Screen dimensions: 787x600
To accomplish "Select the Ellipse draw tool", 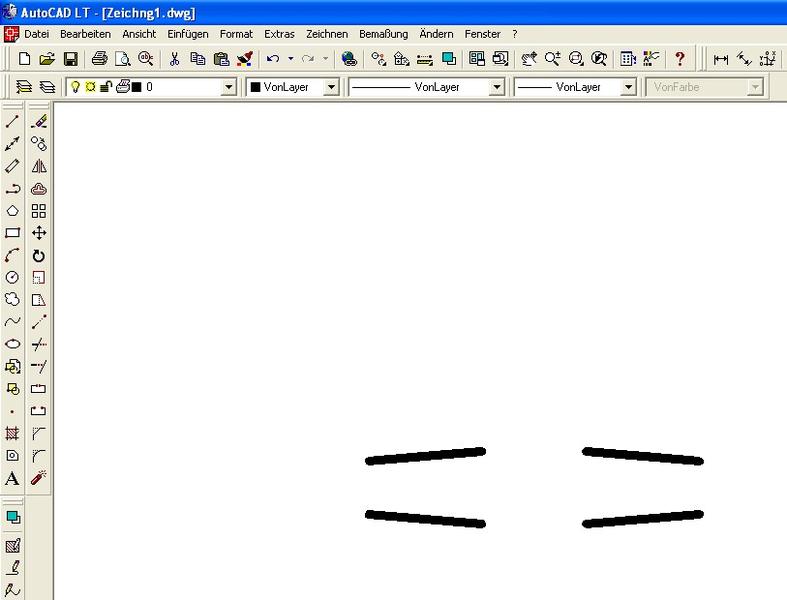I will [12, 344].
